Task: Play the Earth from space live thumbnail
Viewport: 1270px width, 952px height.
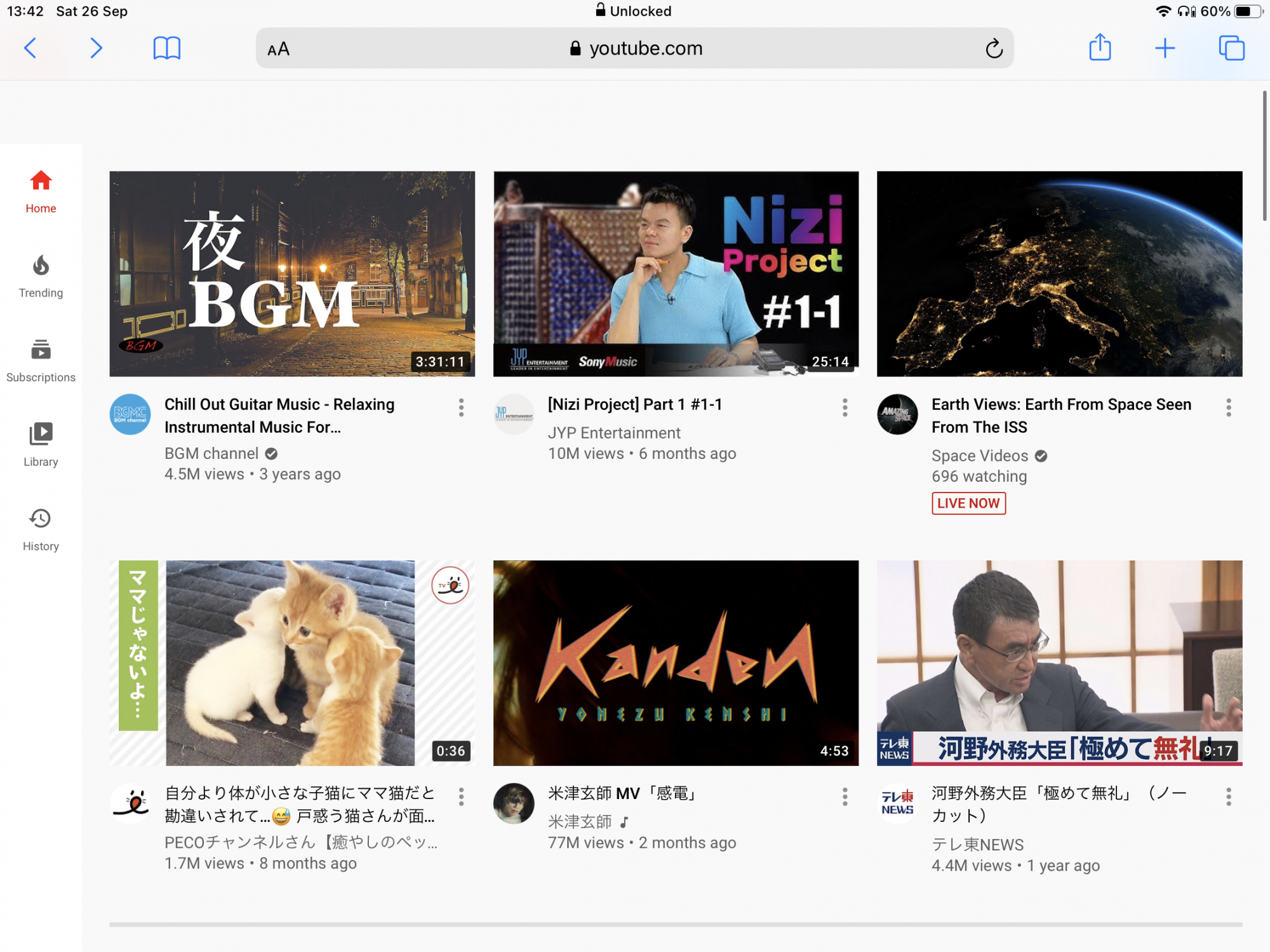Action: point(1059,274)
